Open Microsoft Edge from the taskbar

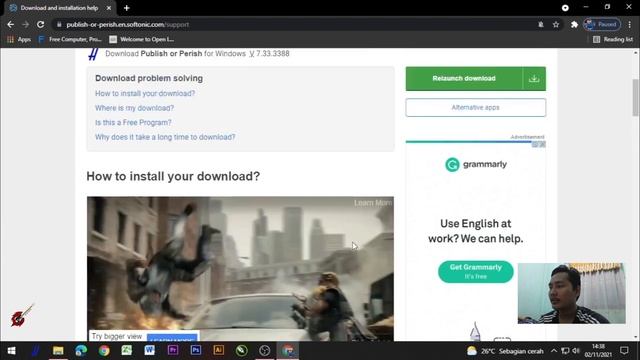pyautogui.click(x=81, y=351)
